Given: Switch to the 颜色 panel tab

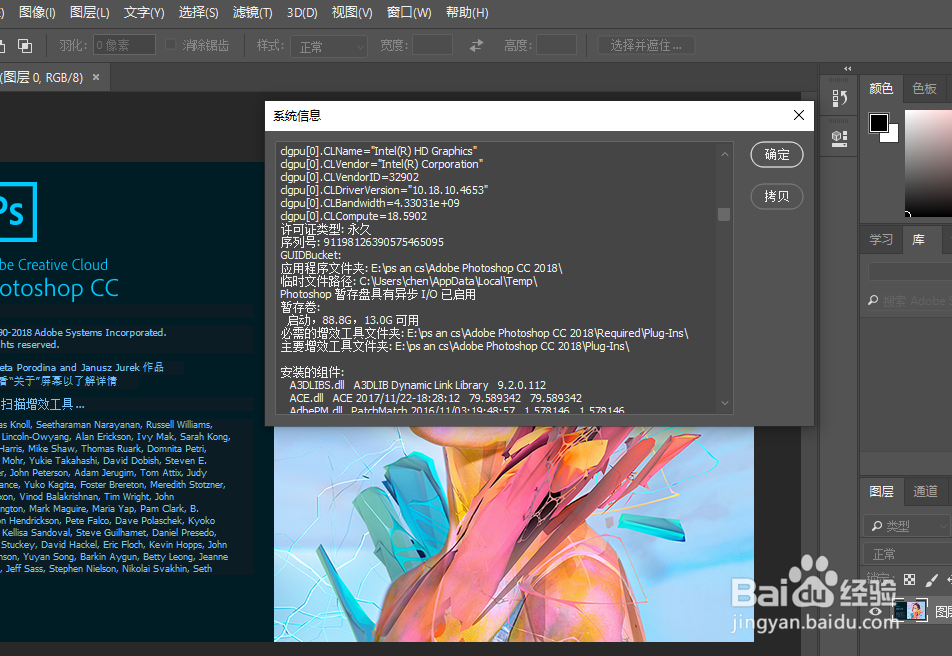Looking at the screenshot, I should point(881,89).
